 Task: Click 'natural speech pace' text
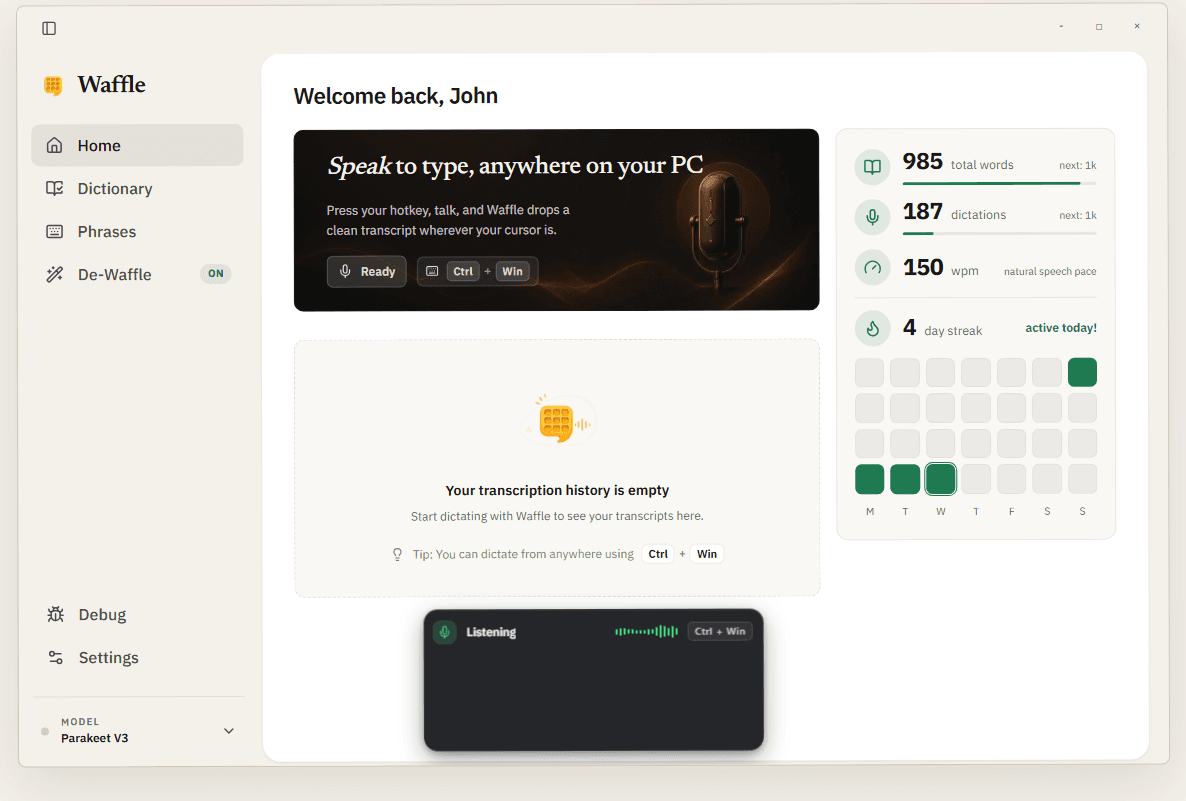(1050, 272)
